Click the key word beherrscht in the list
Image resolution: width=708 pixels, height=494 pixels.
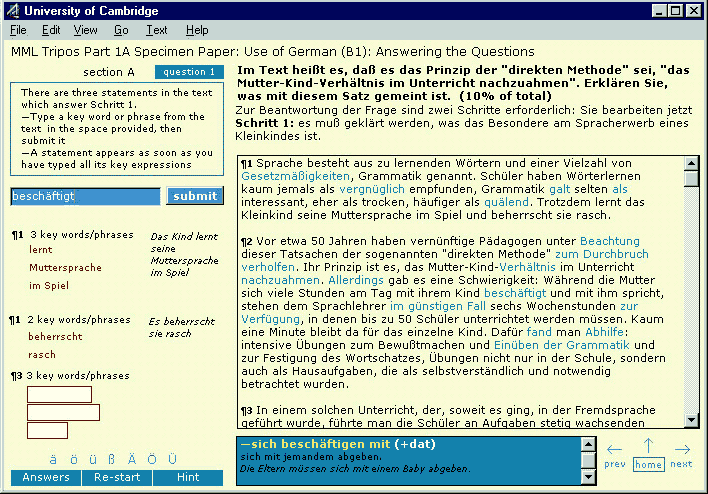55,337
